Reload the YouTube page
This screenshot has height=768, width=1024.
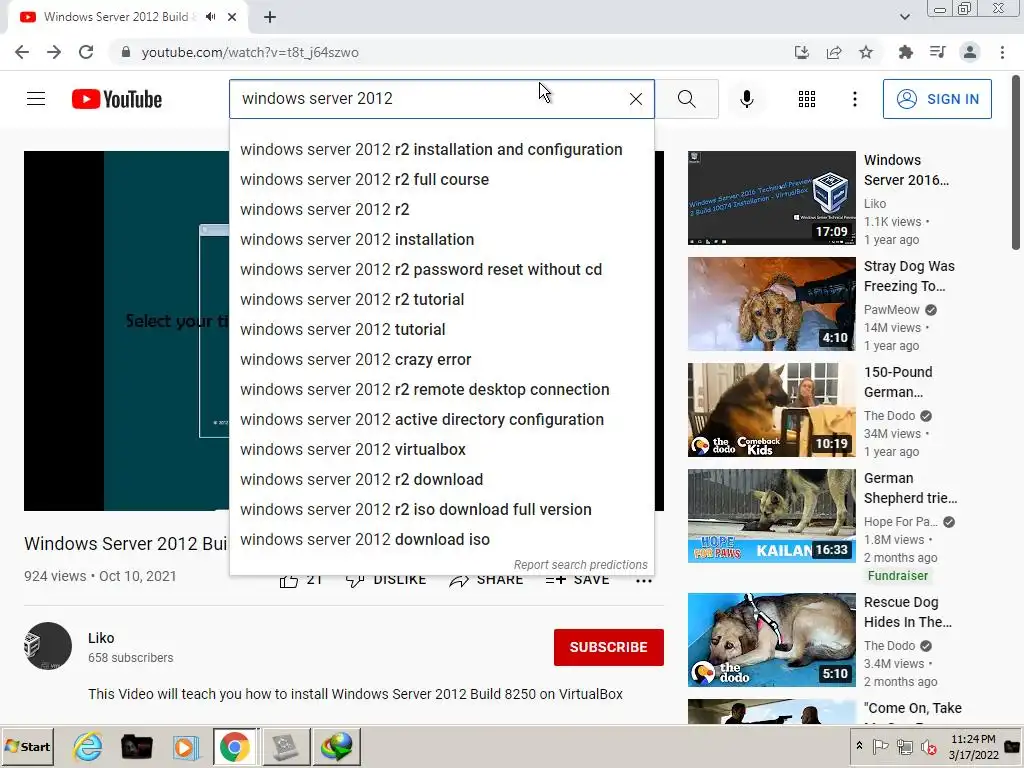[86, 52]
